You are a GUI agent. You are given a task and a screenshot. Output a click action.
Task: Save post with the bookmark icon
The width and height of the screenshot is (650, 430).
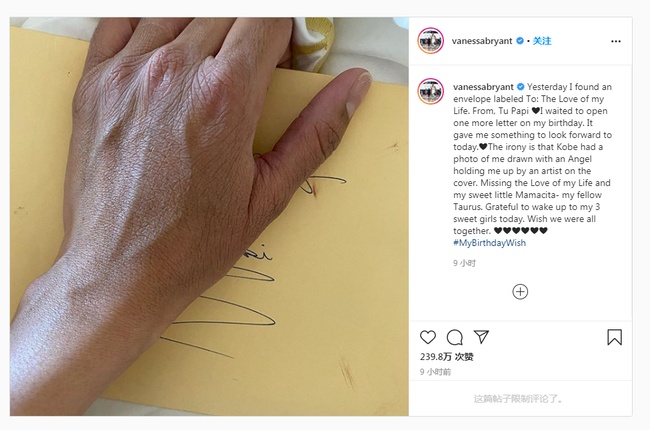[x=614, y=337]
